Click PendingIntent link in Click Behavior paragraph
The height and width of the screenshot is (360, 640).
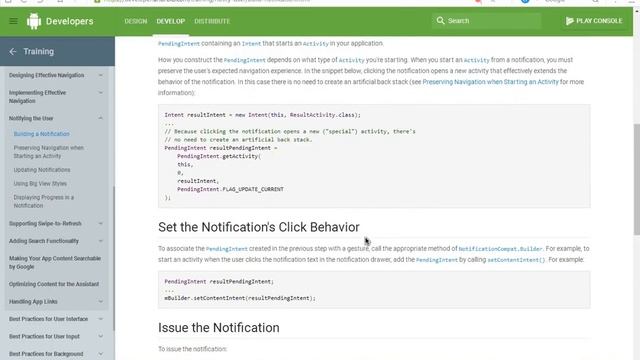227,249
